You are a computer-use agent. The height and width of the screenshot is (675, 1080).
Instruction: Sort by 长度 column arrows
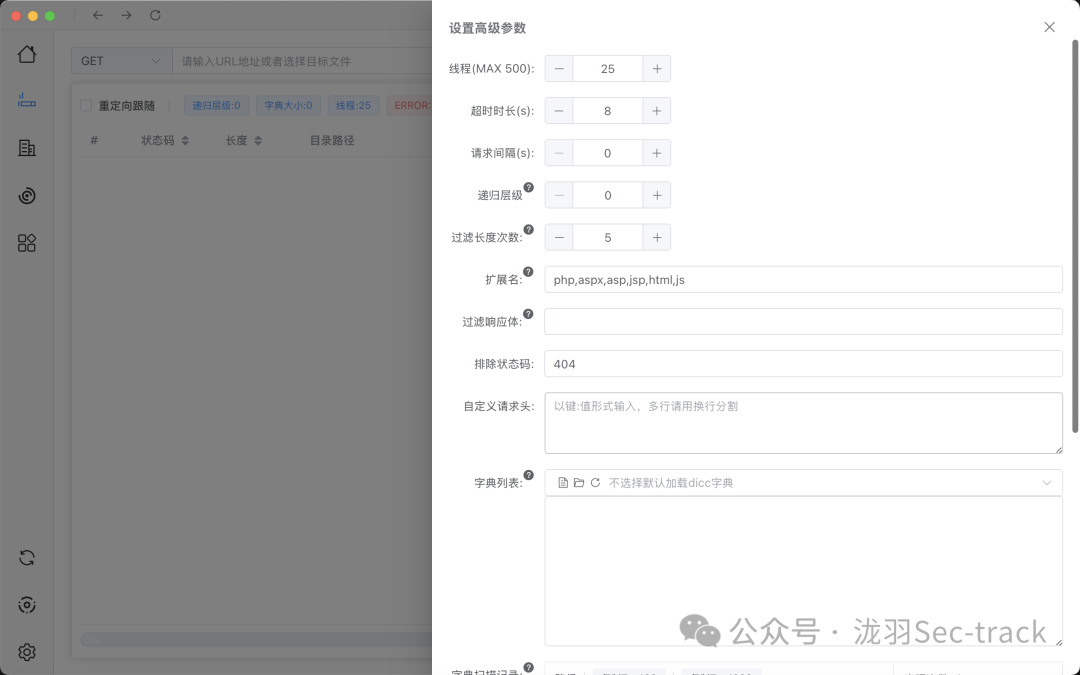(258, 141)
